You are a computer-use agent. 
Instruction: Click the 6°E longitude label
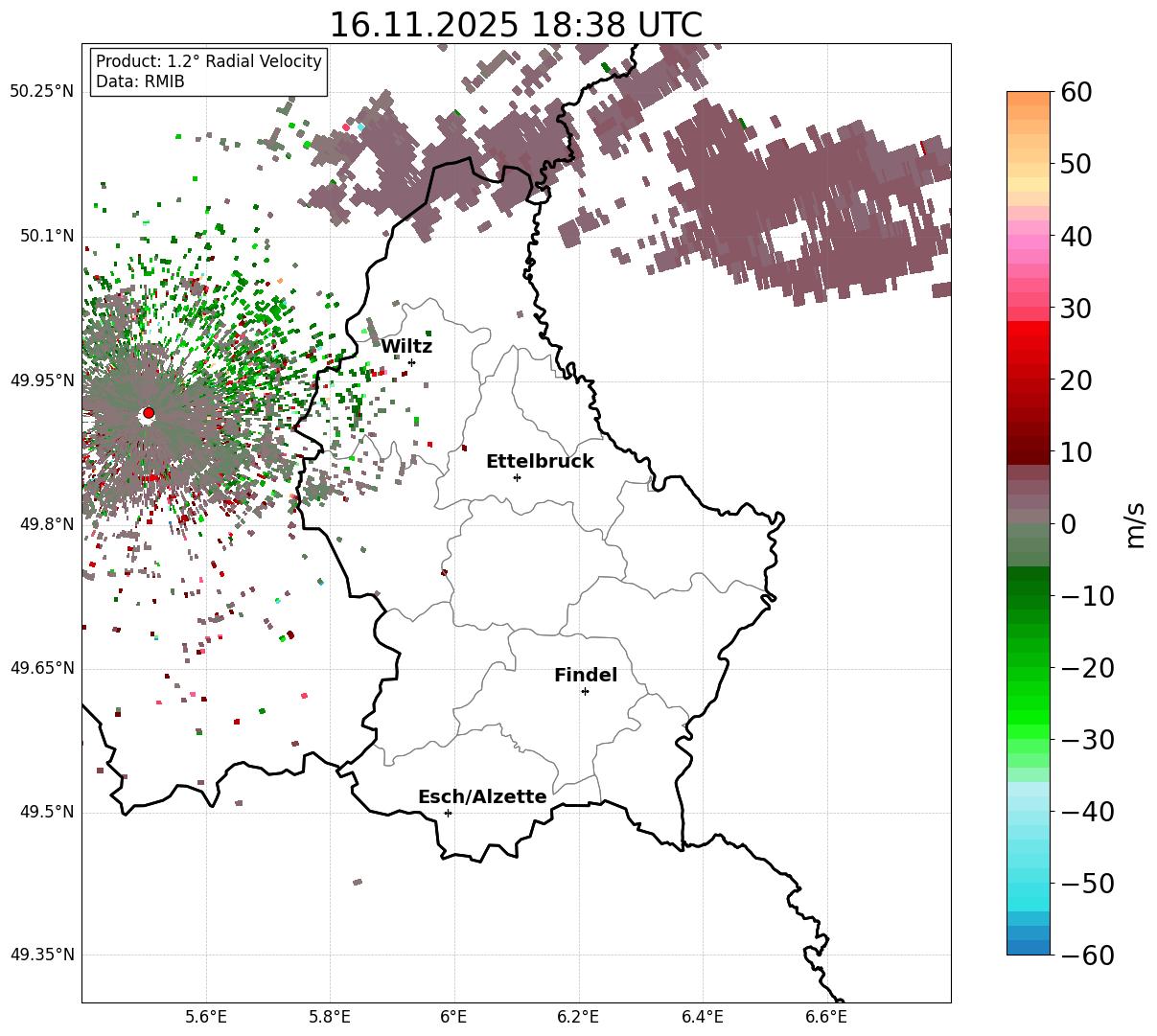(x=454, y=1016)
